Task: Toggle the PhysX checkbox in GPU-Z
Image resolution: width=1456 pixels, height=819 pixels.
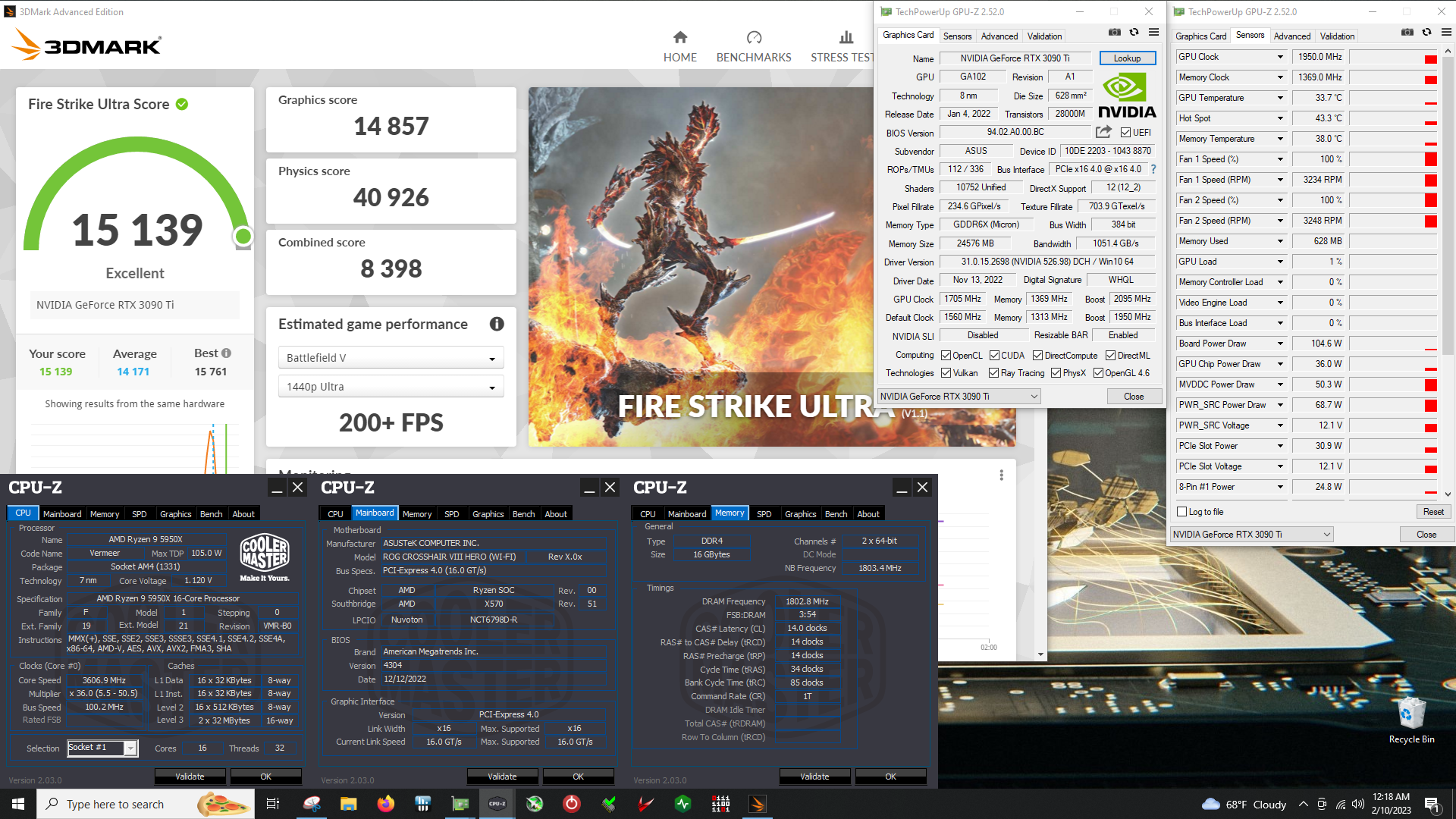Action: (x=1056, y=373)
